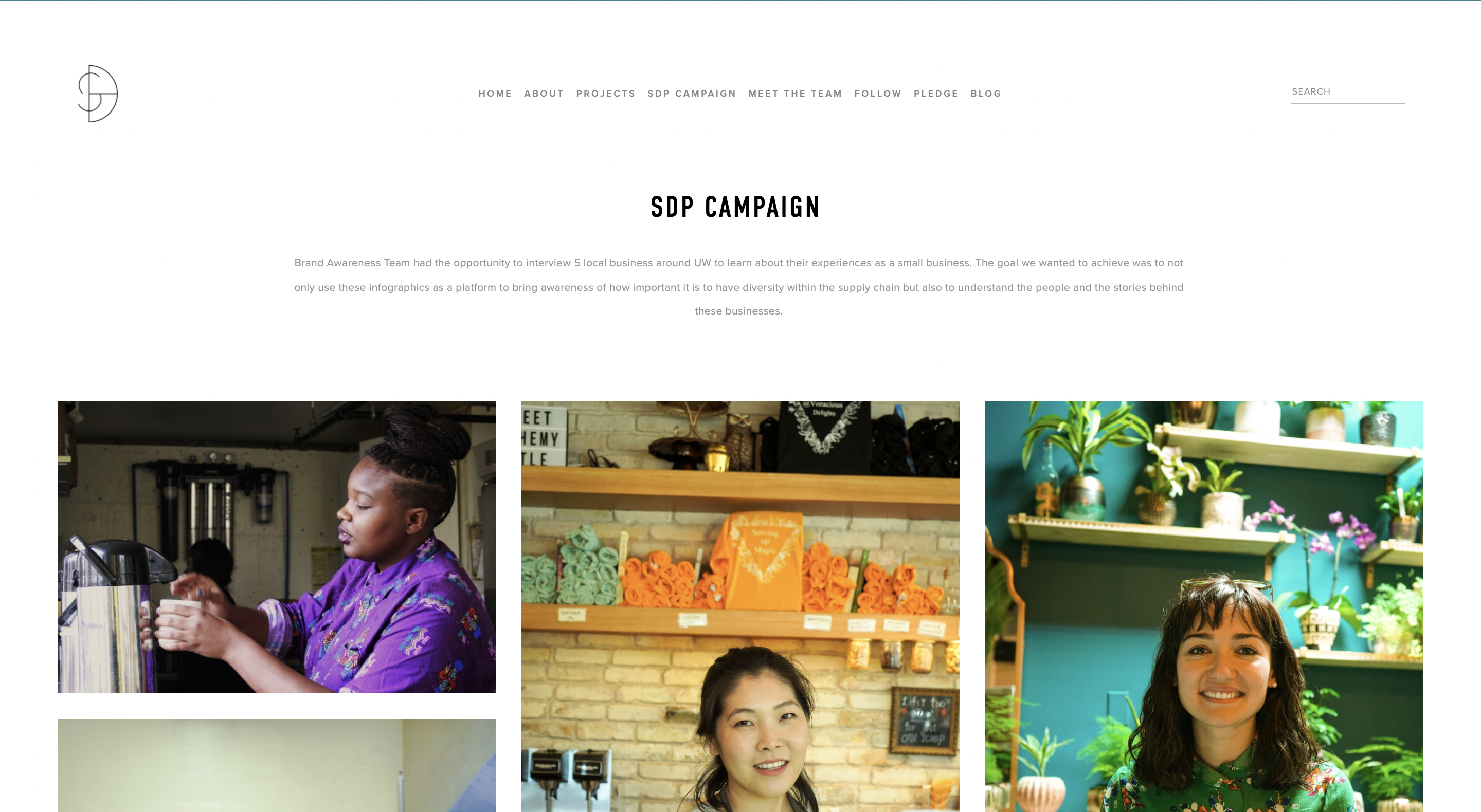Click the chalkboard sign in middle photo
The height and width of the screenshot is (812, 1481).
924,721
